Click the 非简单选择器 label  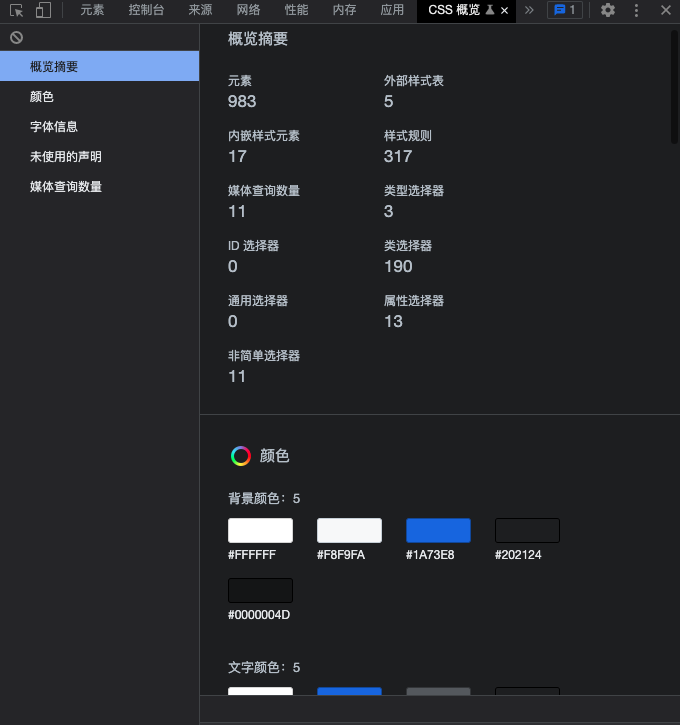pos(264,356)
